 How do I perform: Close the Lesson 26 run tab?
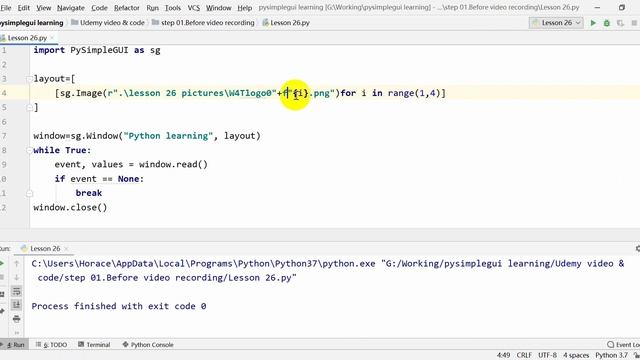tap(66, 249)
